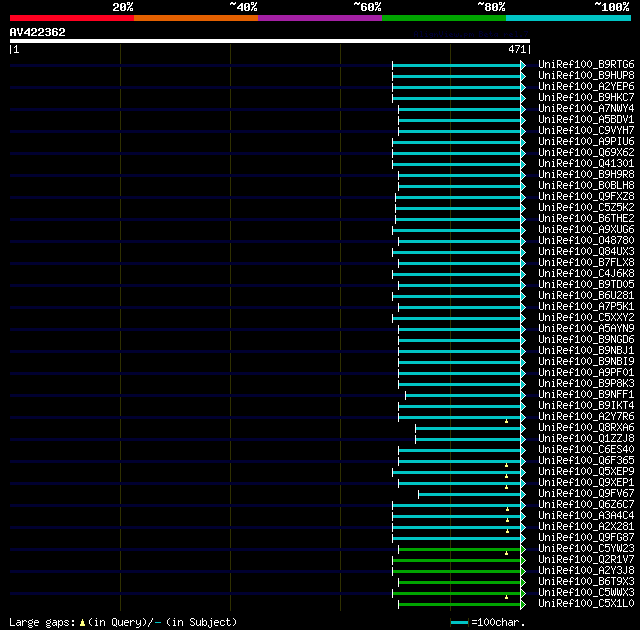Select the UniRef100_Q2R1V7 label
The height and width of the screenshot is (630, 640).
click(586, 560)
